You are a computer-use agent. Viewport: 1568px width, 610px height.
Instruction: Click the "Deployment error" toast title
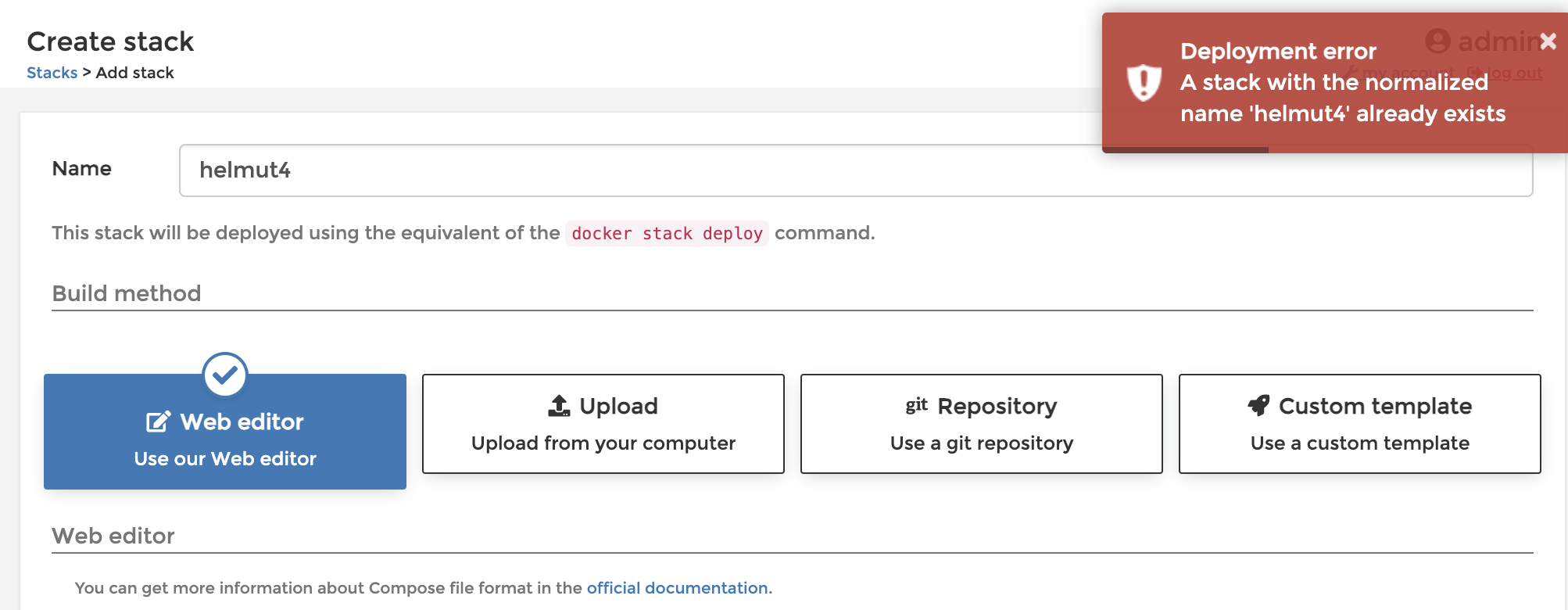[x=1278, y=52]
